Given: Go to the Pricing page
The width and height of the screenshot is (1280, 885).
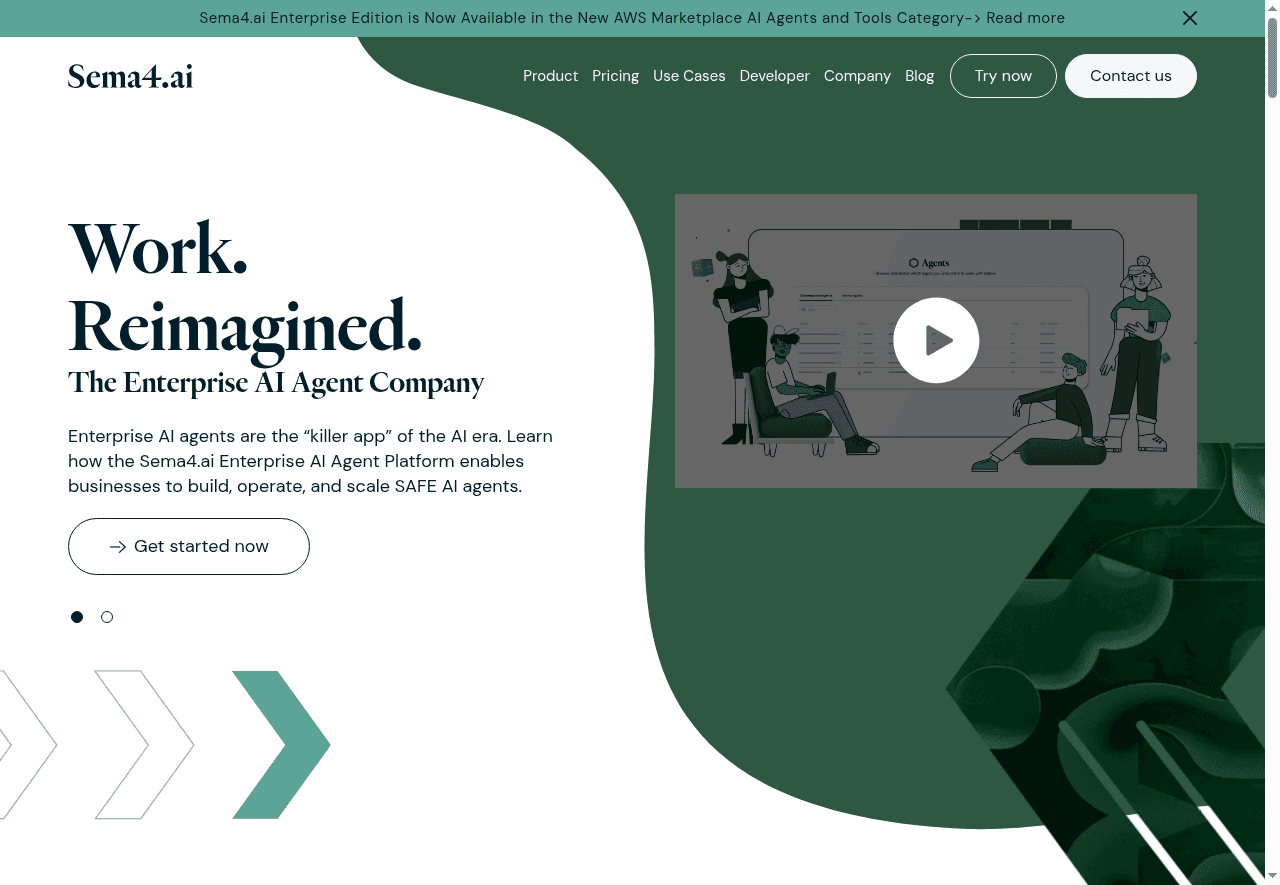Looking at the screenshot, I should click(615, 76).
